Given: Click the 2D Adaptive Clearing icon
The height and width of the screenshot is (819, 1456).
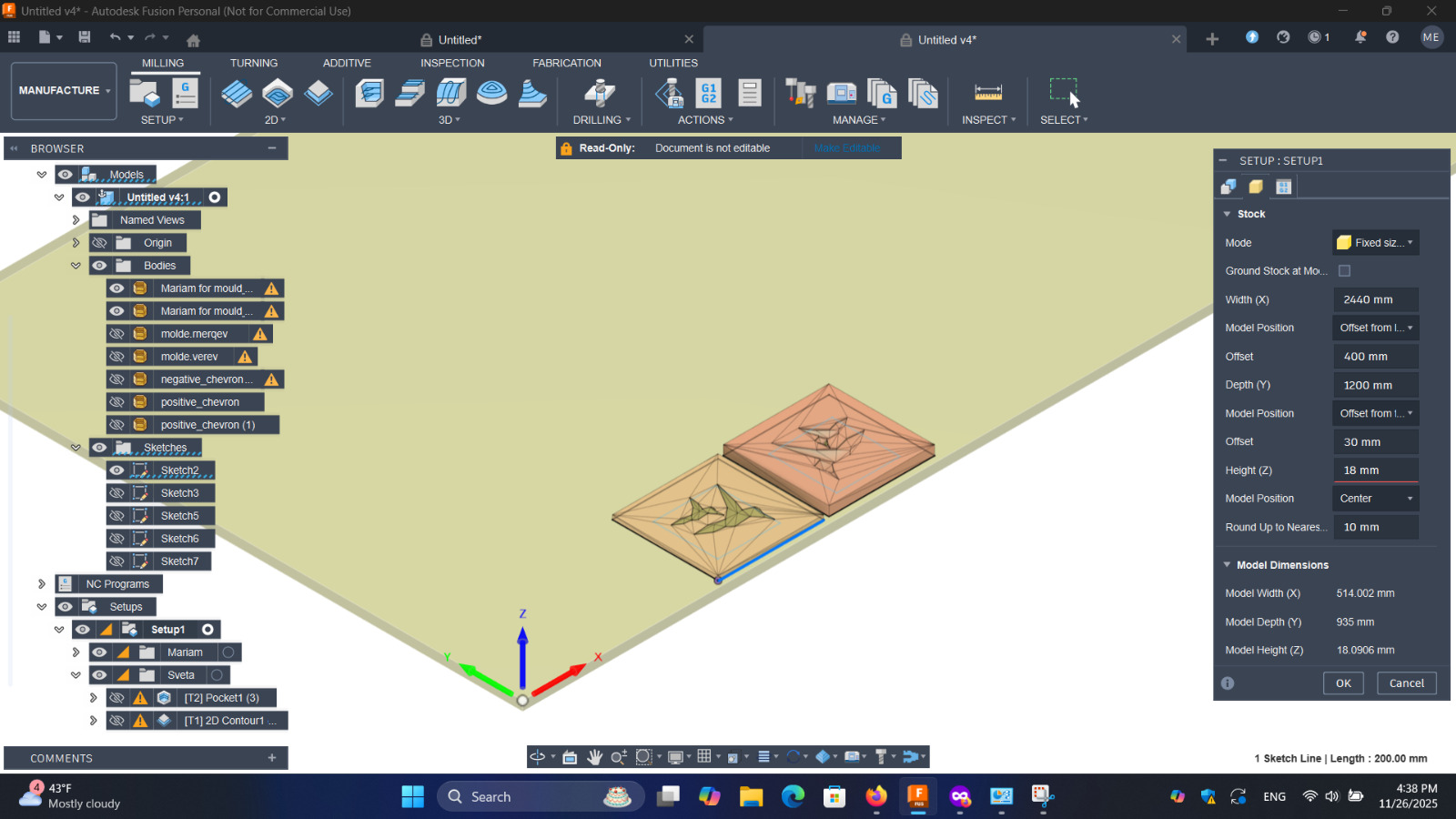Looking at the screenshot, I should click(237, 93).
